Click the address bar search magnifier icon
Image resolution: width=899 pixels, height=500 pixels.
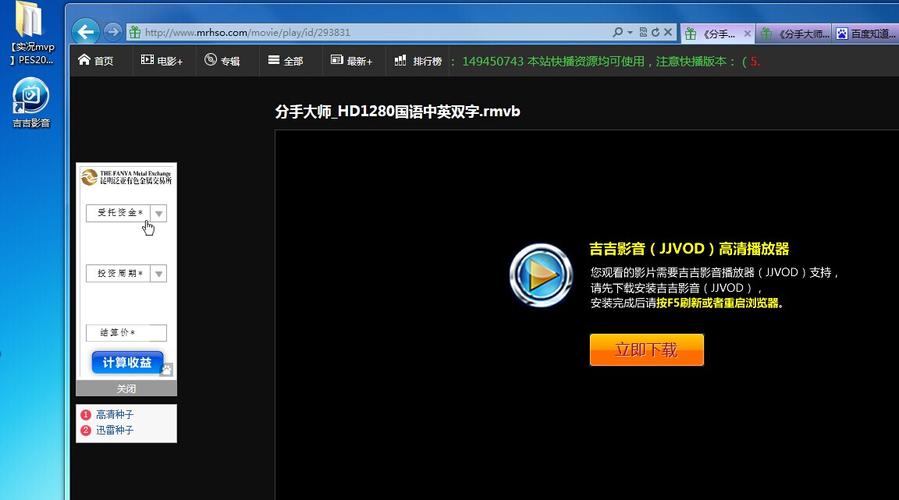pos(617,32)
